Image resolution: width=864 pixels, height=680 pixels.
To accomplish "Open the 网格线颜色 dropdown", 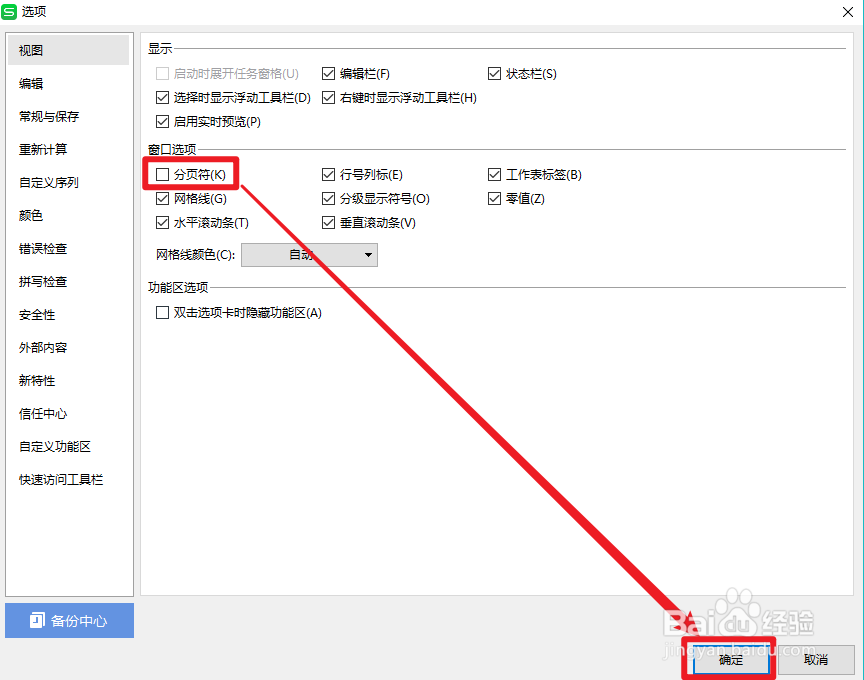I will click(368, 254).
